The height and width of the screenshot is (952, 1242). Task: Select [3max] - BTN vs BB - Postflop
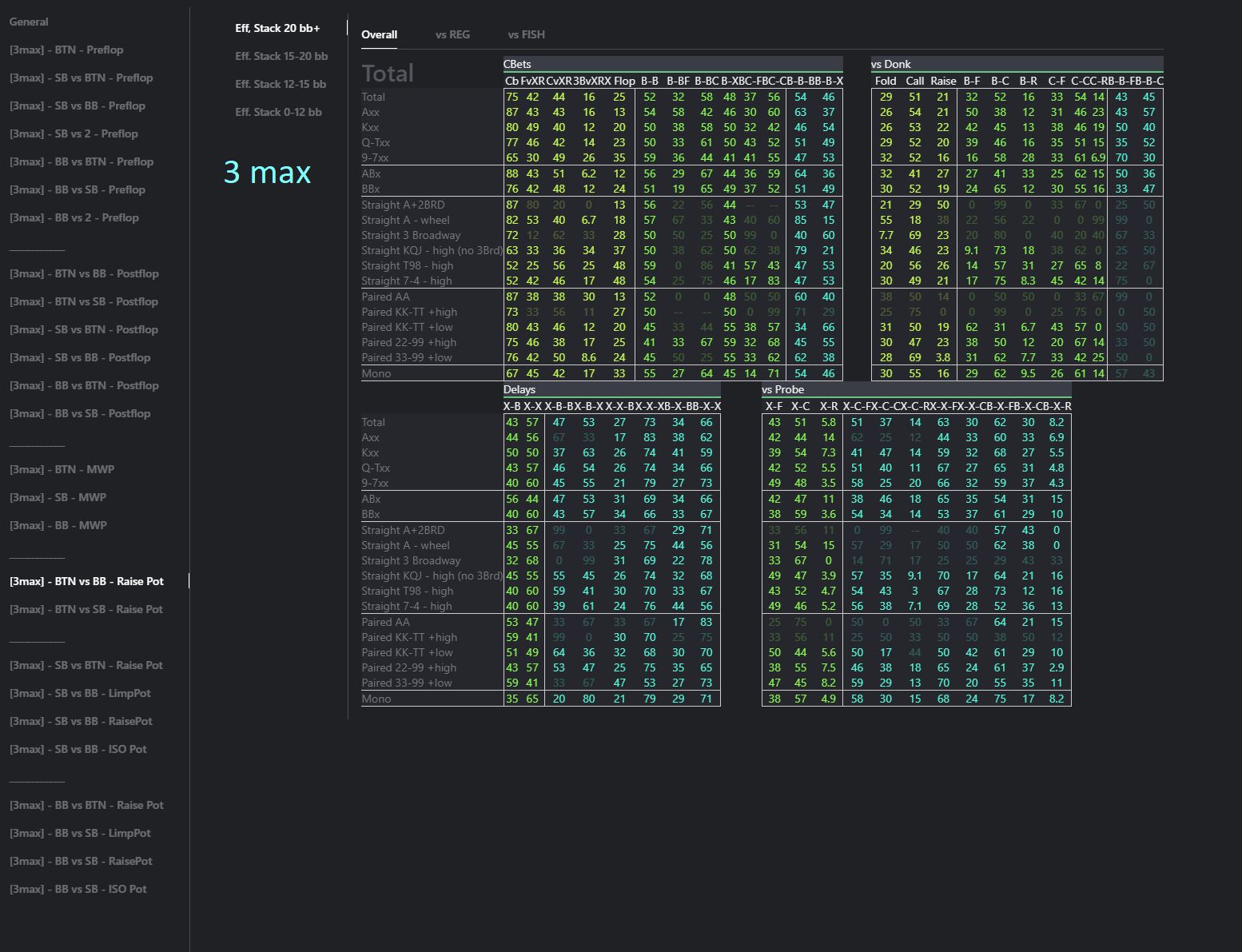pos(84,273)
